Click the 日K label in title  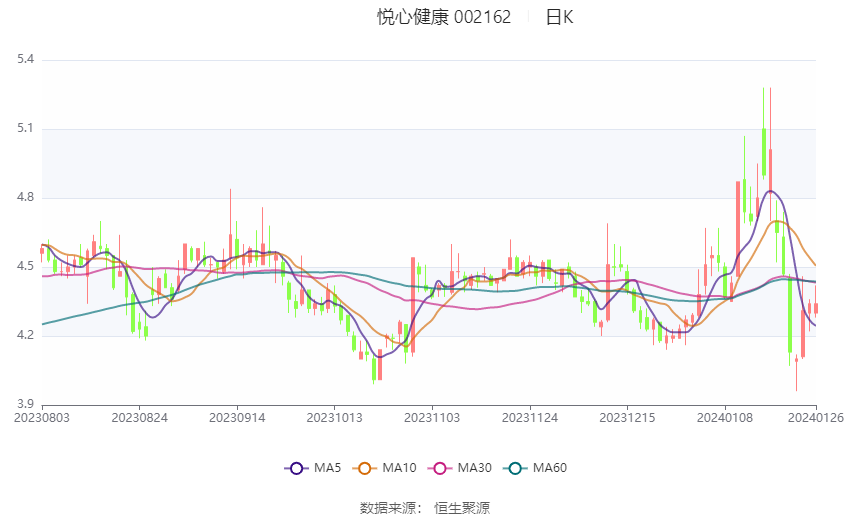coord(559,17)
